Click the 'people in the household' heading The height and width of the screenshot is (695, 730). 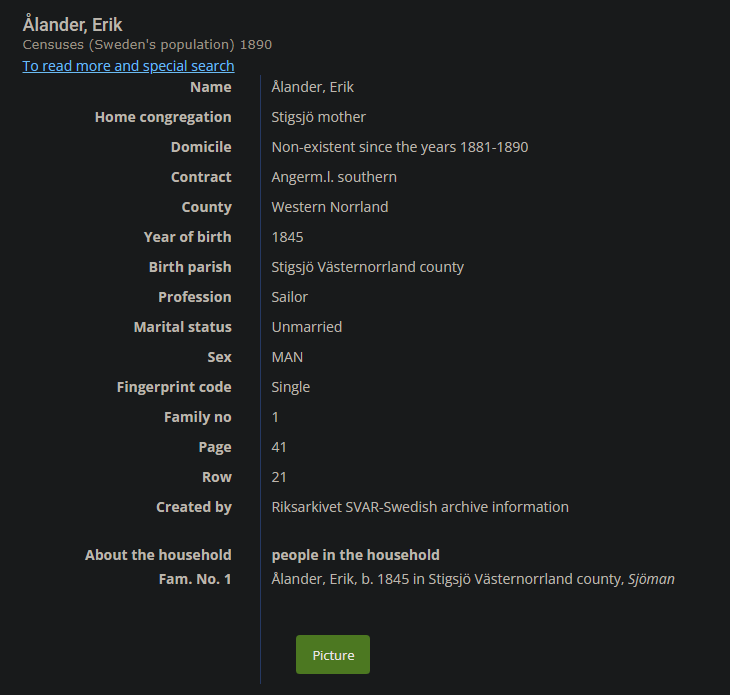coord(356,555)
